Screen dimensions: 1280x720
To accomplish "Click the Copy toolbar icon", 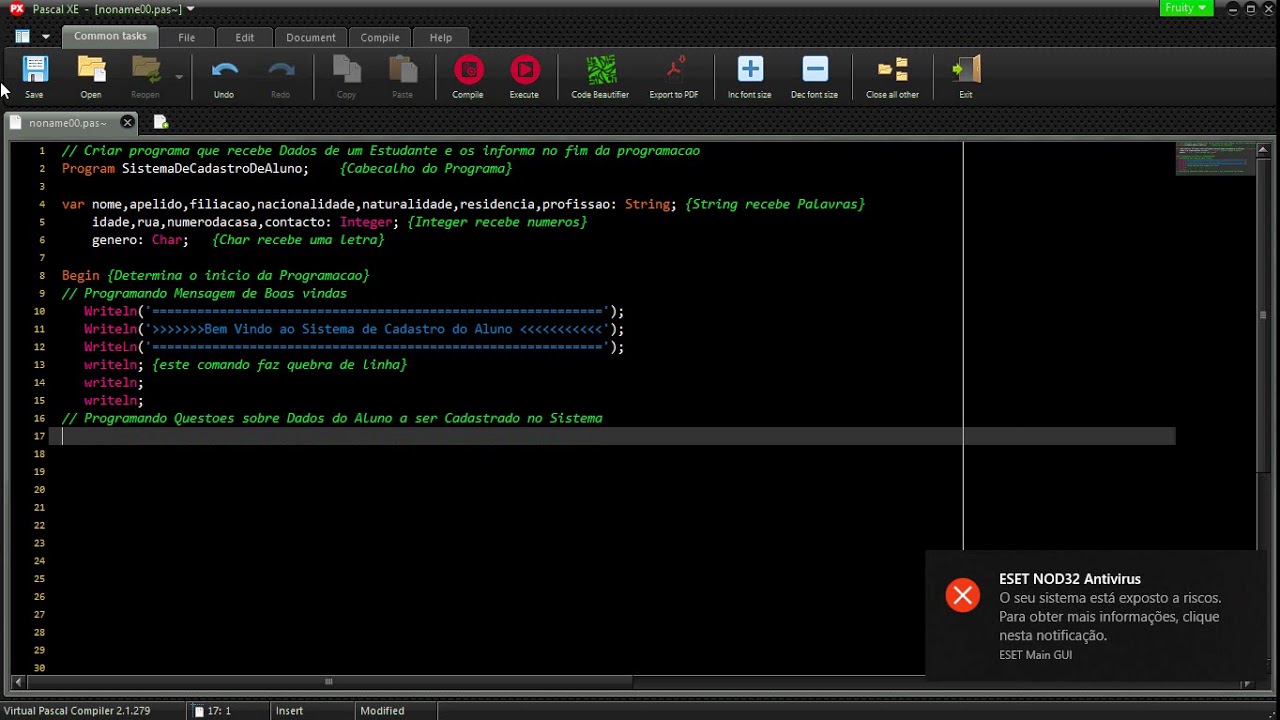I will coord(346,77).
